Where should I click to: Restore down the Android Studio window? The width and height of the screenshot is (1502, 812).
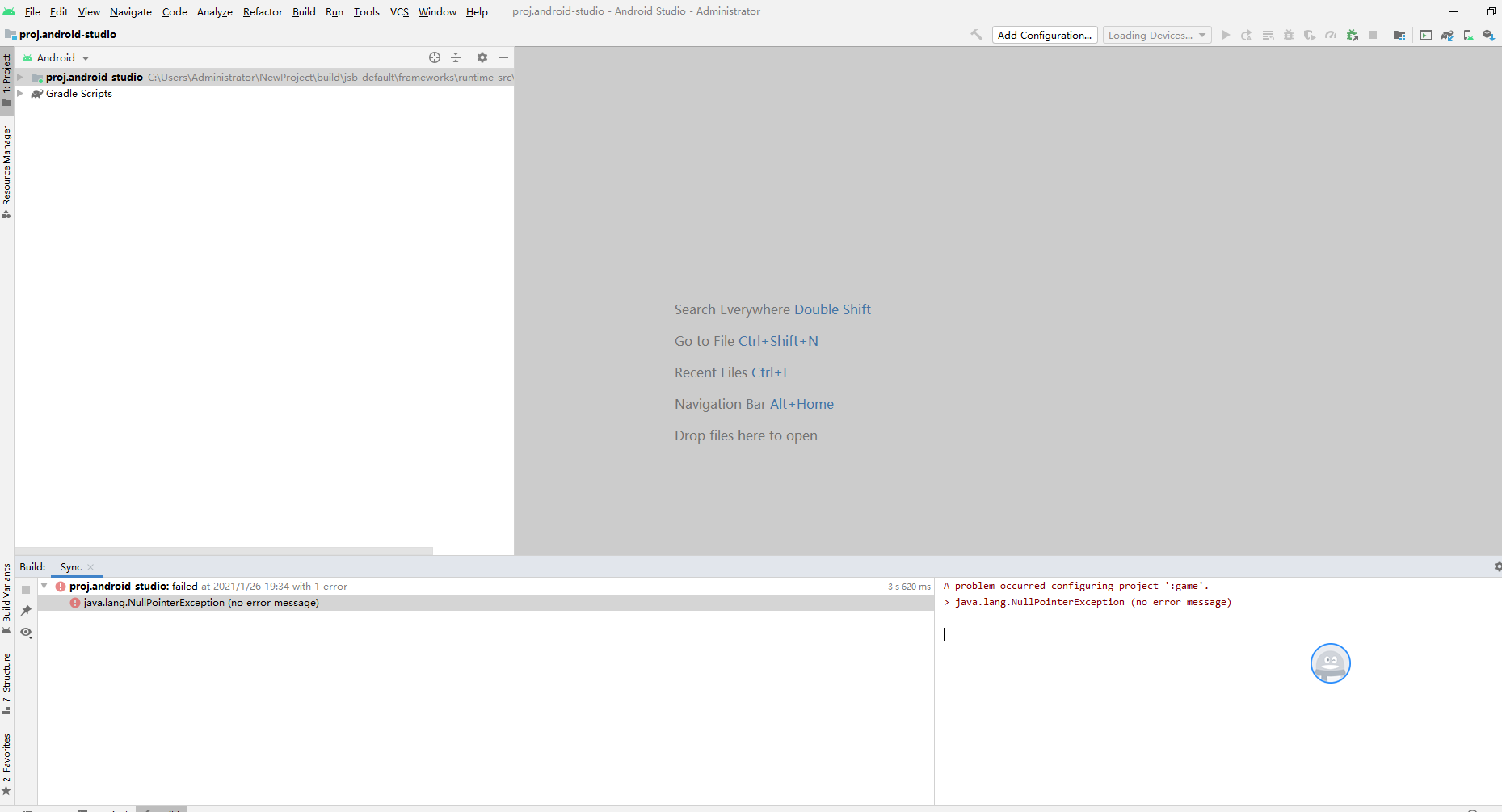1491,11
